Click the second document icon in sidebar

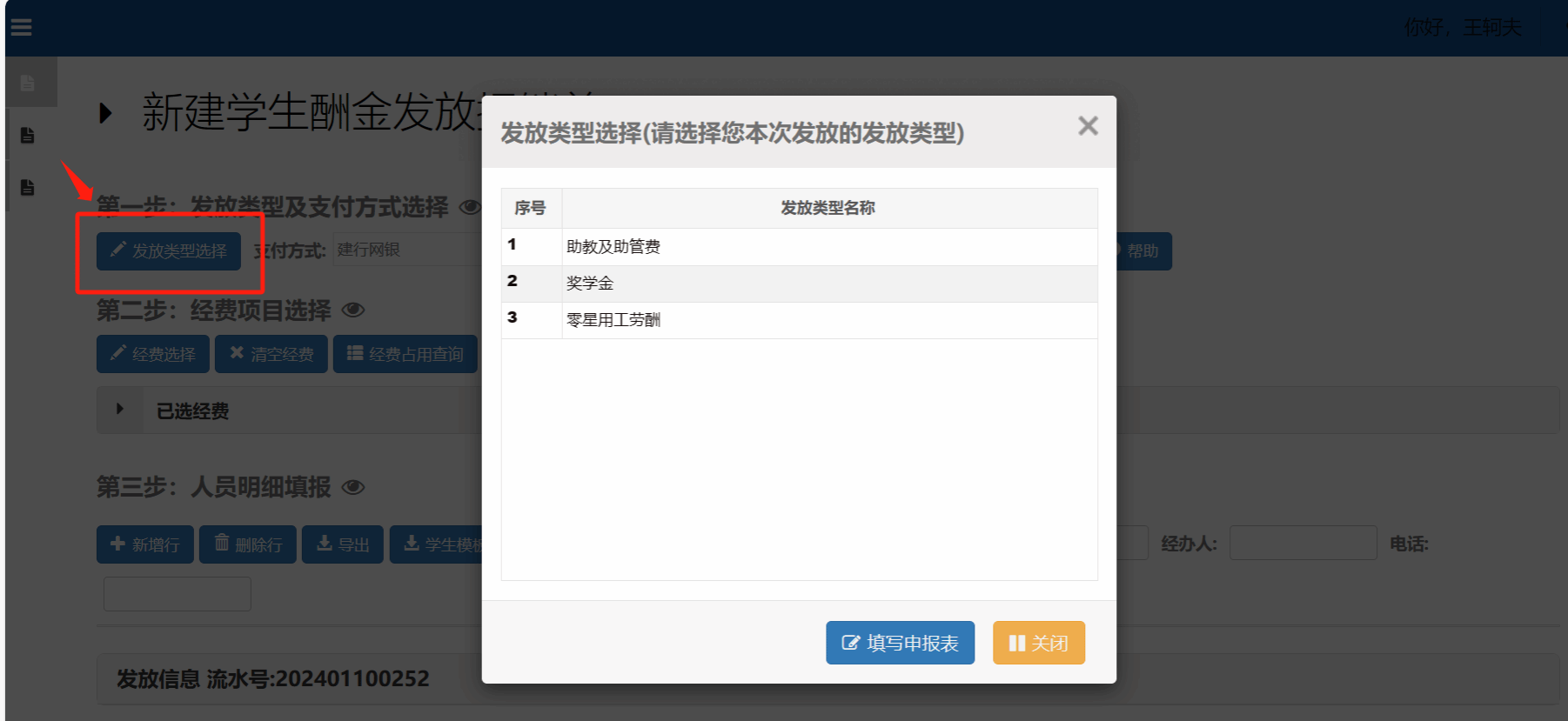coord(28,136)
